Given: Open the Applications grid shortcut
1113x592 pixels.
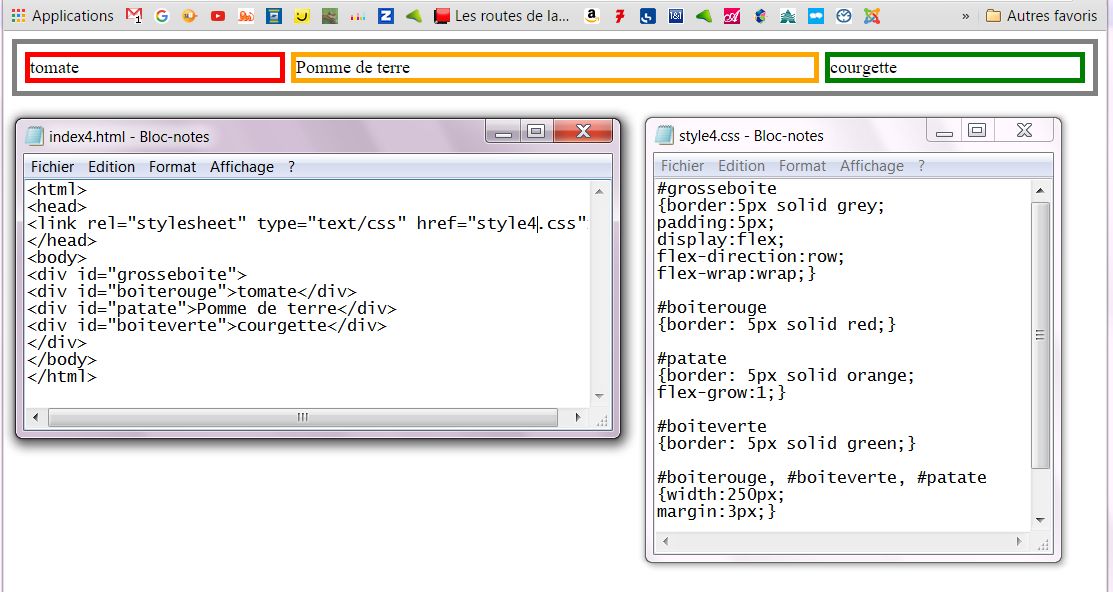Looking at the screenshot, I should (x=16, y=16).
